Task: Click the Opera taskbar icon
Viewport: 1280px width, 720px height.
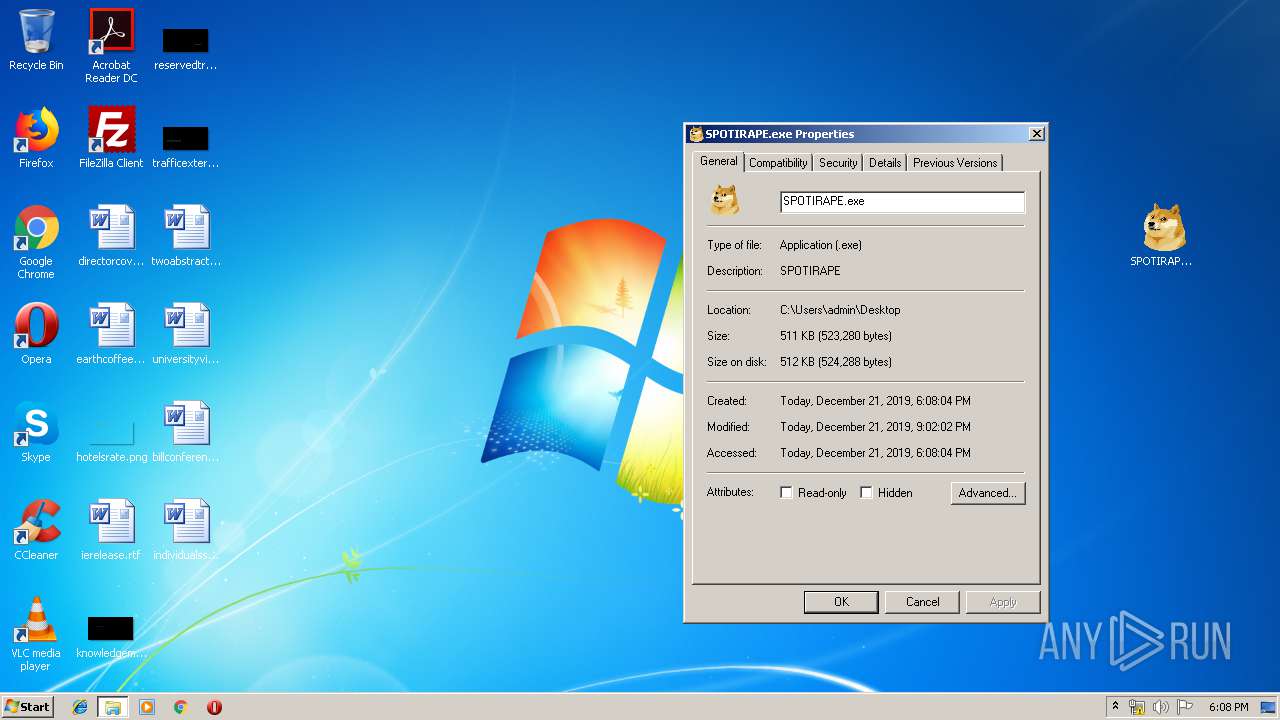Action: pyautogui.click(x=214, y=707)
